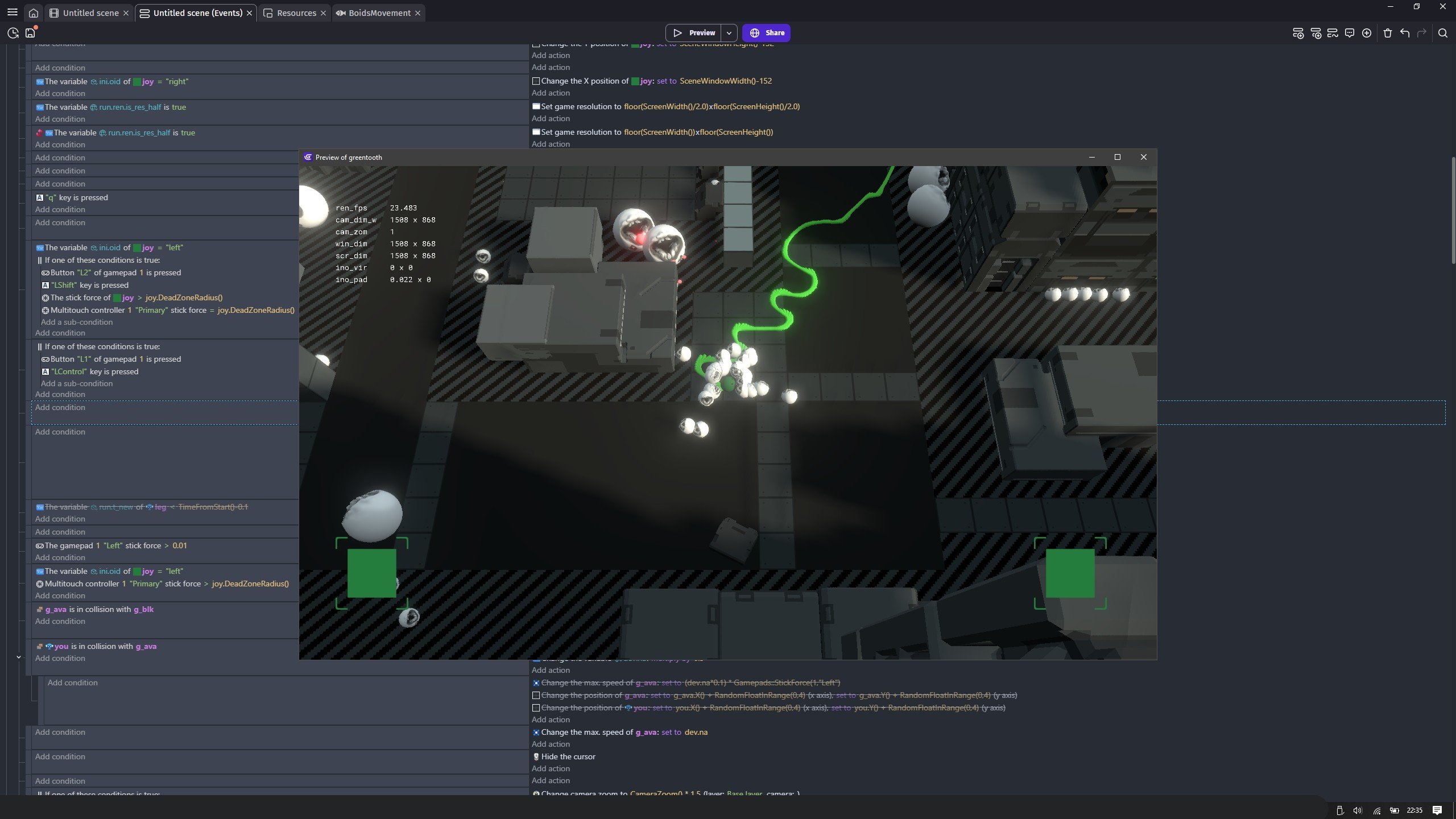
Task: Click the left green joystick square in preview
Action: tap(372, 573)
